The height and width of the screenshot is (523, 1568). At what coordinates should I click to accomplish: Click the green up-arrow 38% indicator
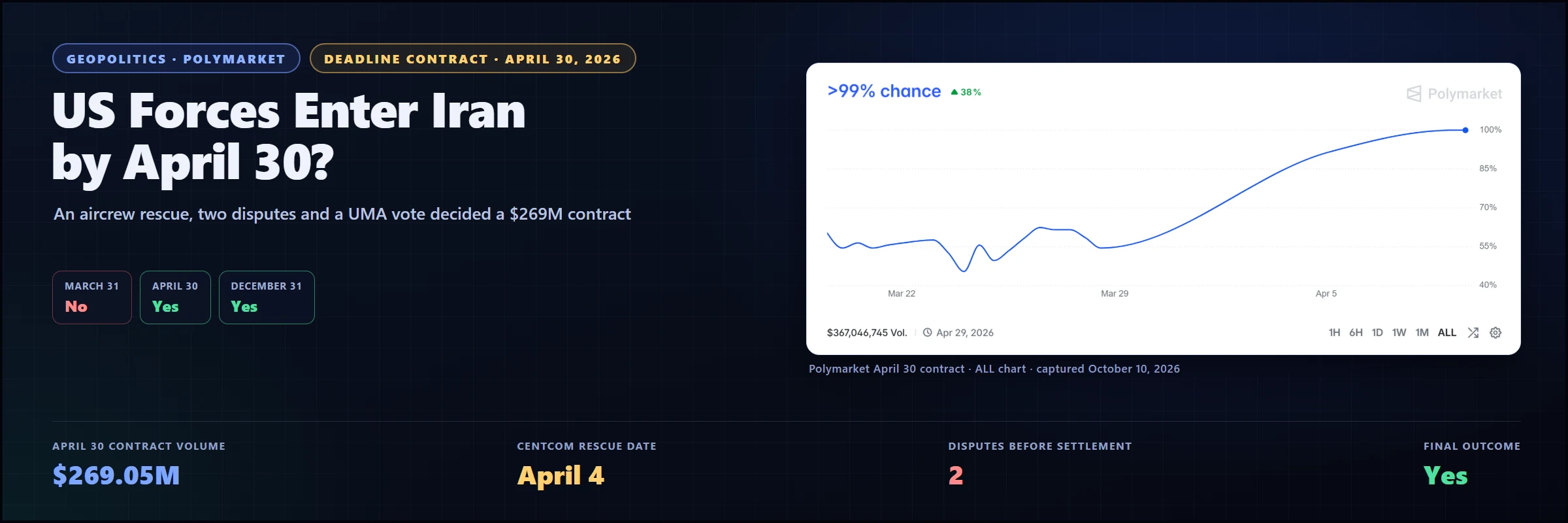(x=966, y=92)
